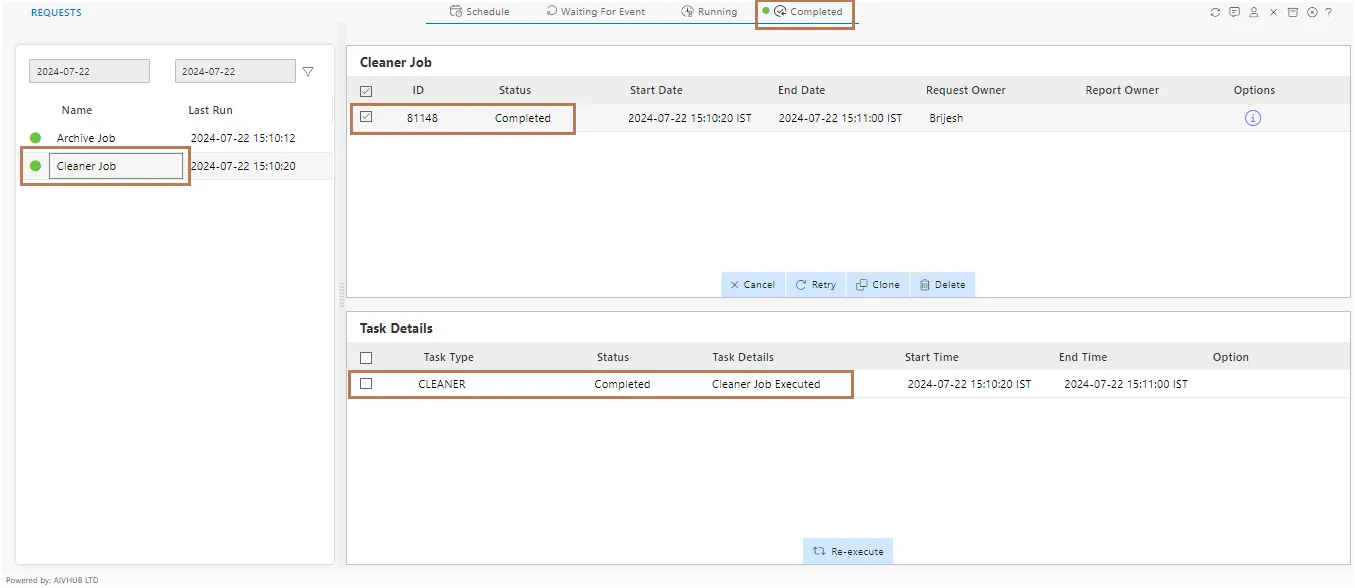Click the refresh icon in top toolbar

point(1215,13)
